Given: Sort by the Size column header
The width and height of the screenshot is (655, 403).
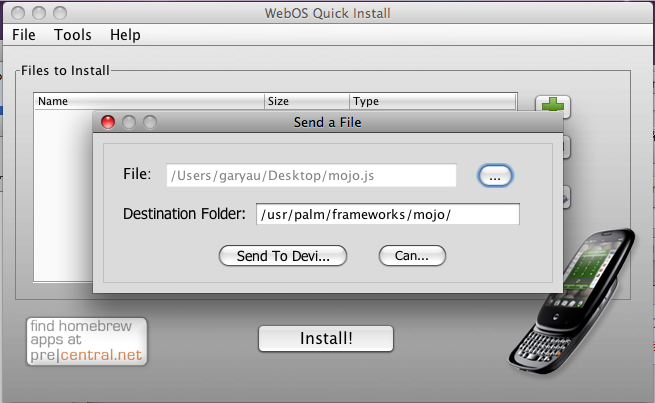Looking at the screenshot, I should (307, 101).
